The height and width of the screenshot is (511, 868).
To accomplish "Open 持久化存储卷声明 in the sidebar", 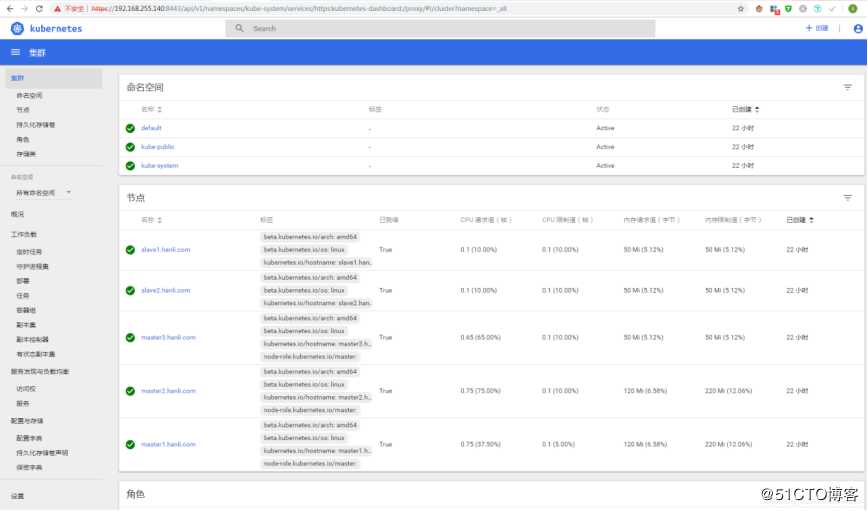I will tap(42, 453).
